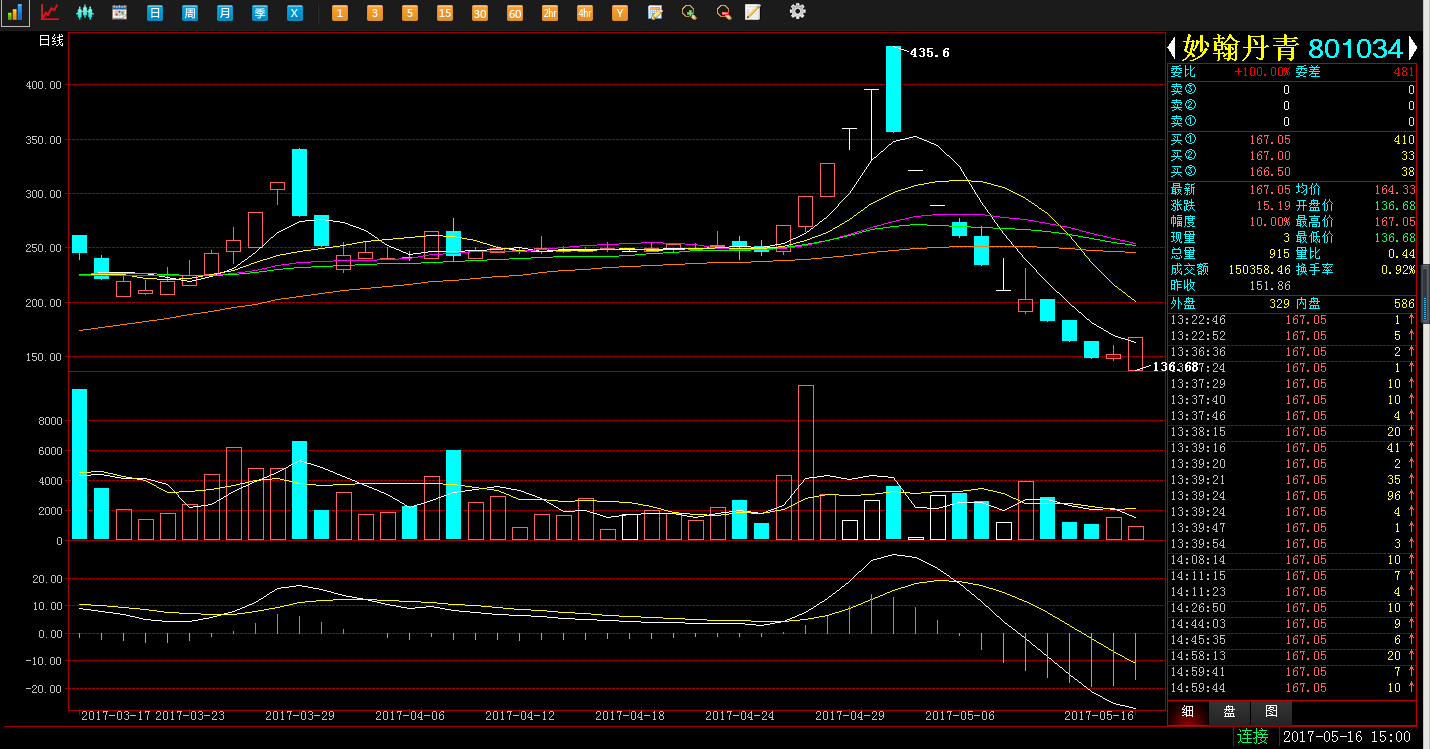Switch to the 图 chart tab

tap(1271, 712)
